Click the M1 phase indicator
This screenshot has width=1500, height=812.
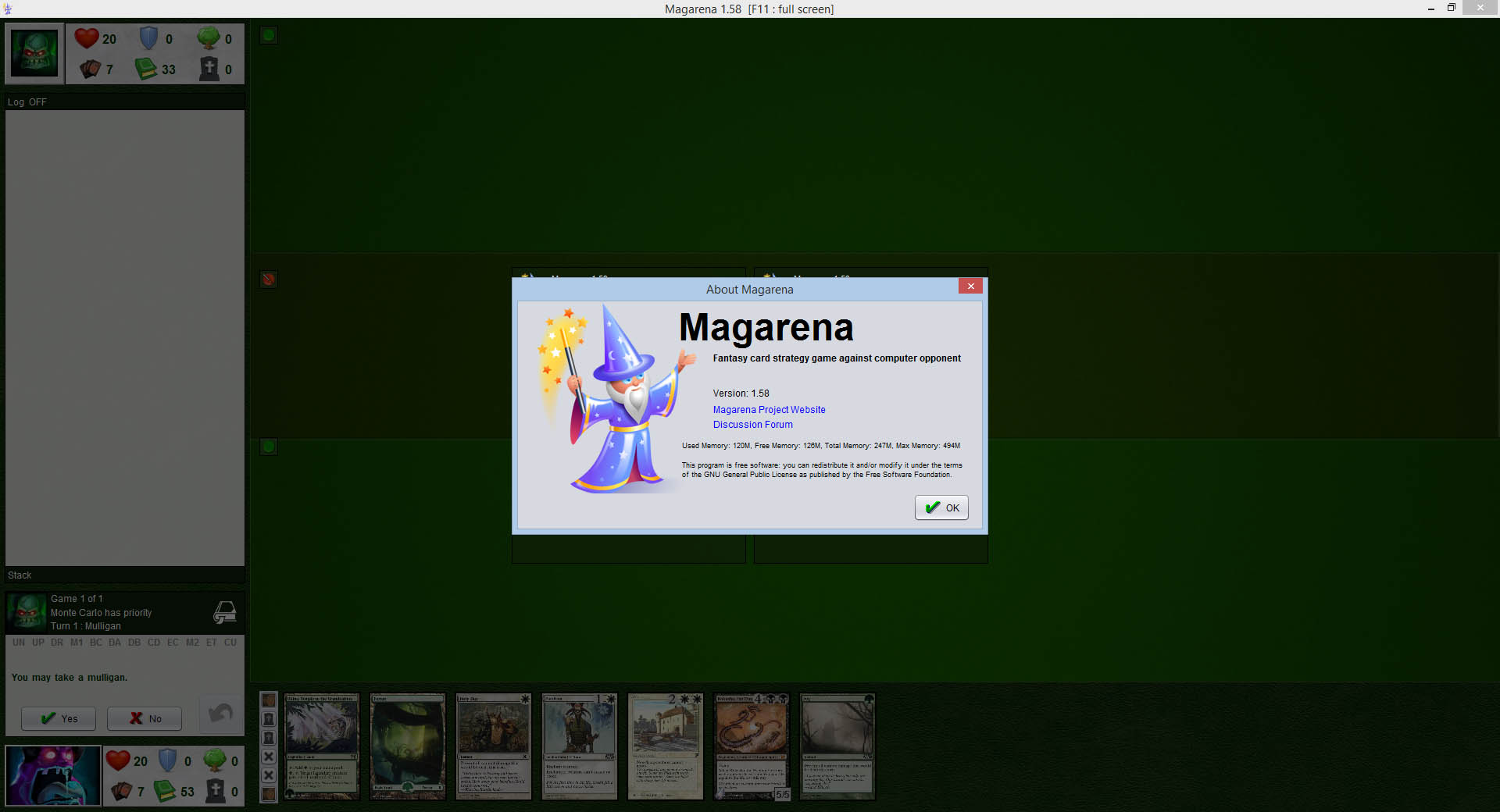click(77, 643)
